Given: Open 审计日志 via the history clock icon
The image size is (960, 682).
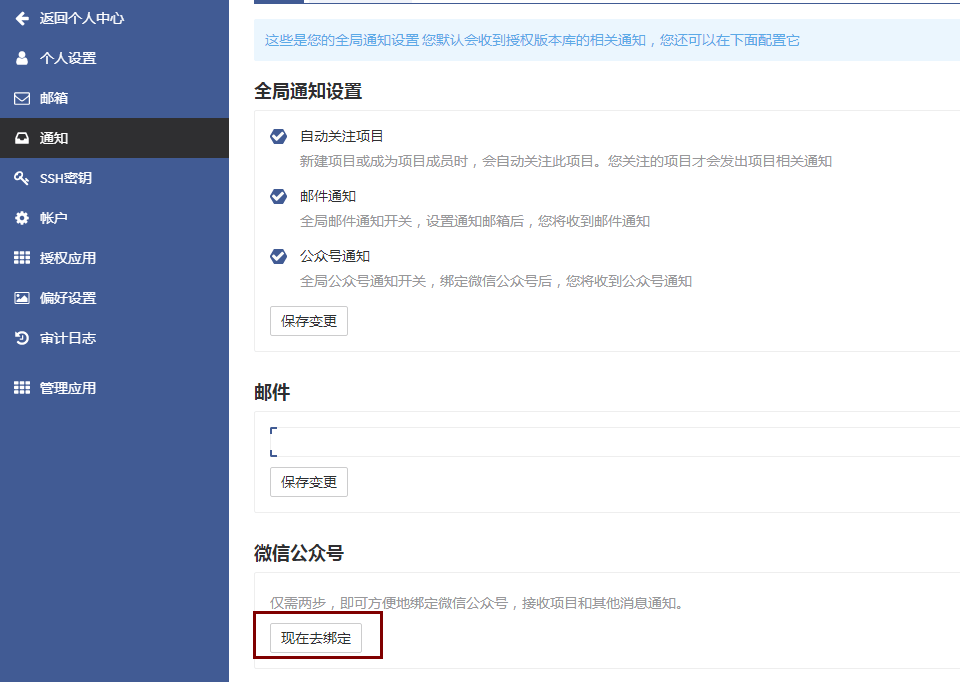Looking at the screenshot, I should pos(22,338).
